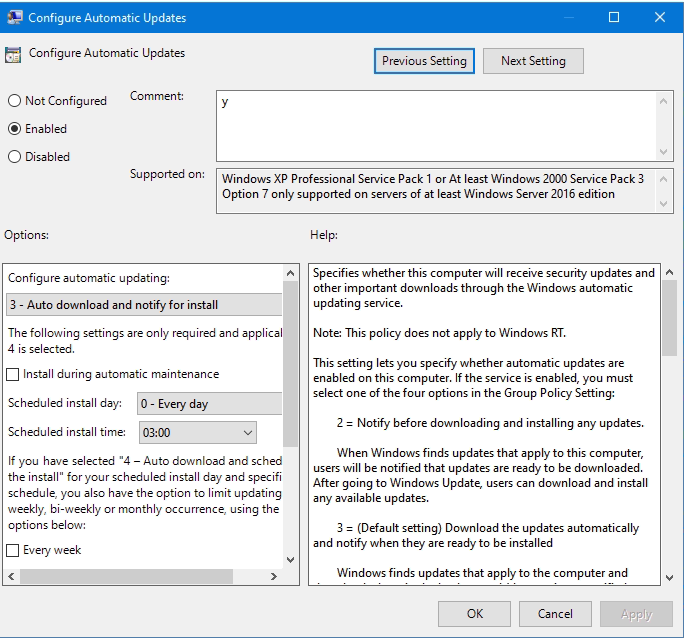Click the Help panel scroll down arrow
Viewport: 684px width, 638px height.
click(670, 578)
